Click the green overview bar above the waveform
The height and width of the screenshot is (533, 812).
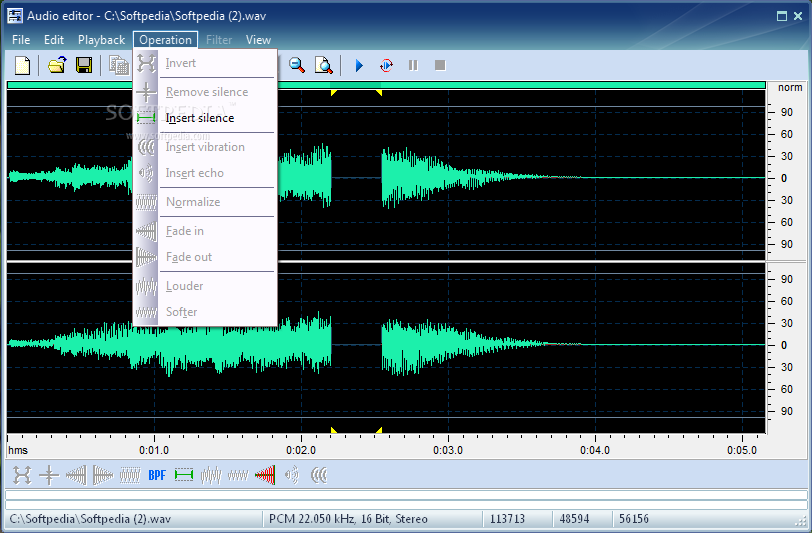point(386,85)
